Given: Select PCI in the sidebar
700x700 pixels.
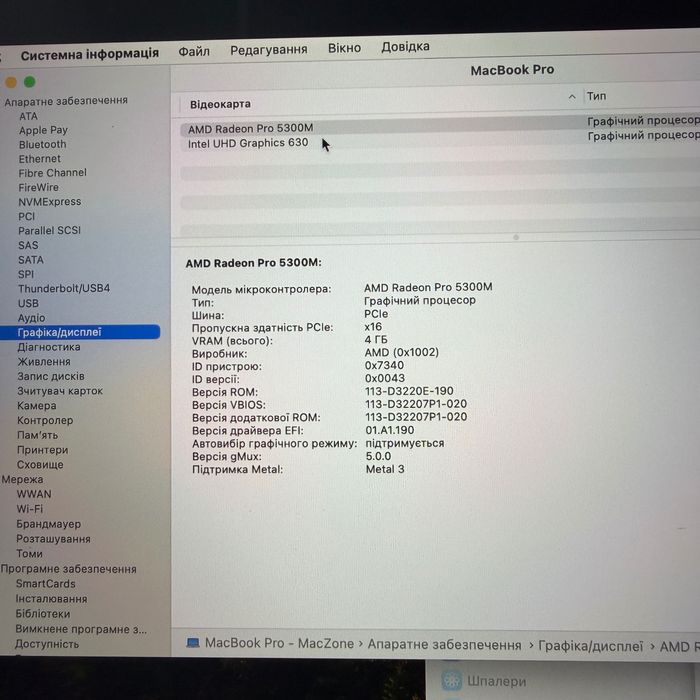Looking at the screenshot, I should tap(26, 217).
